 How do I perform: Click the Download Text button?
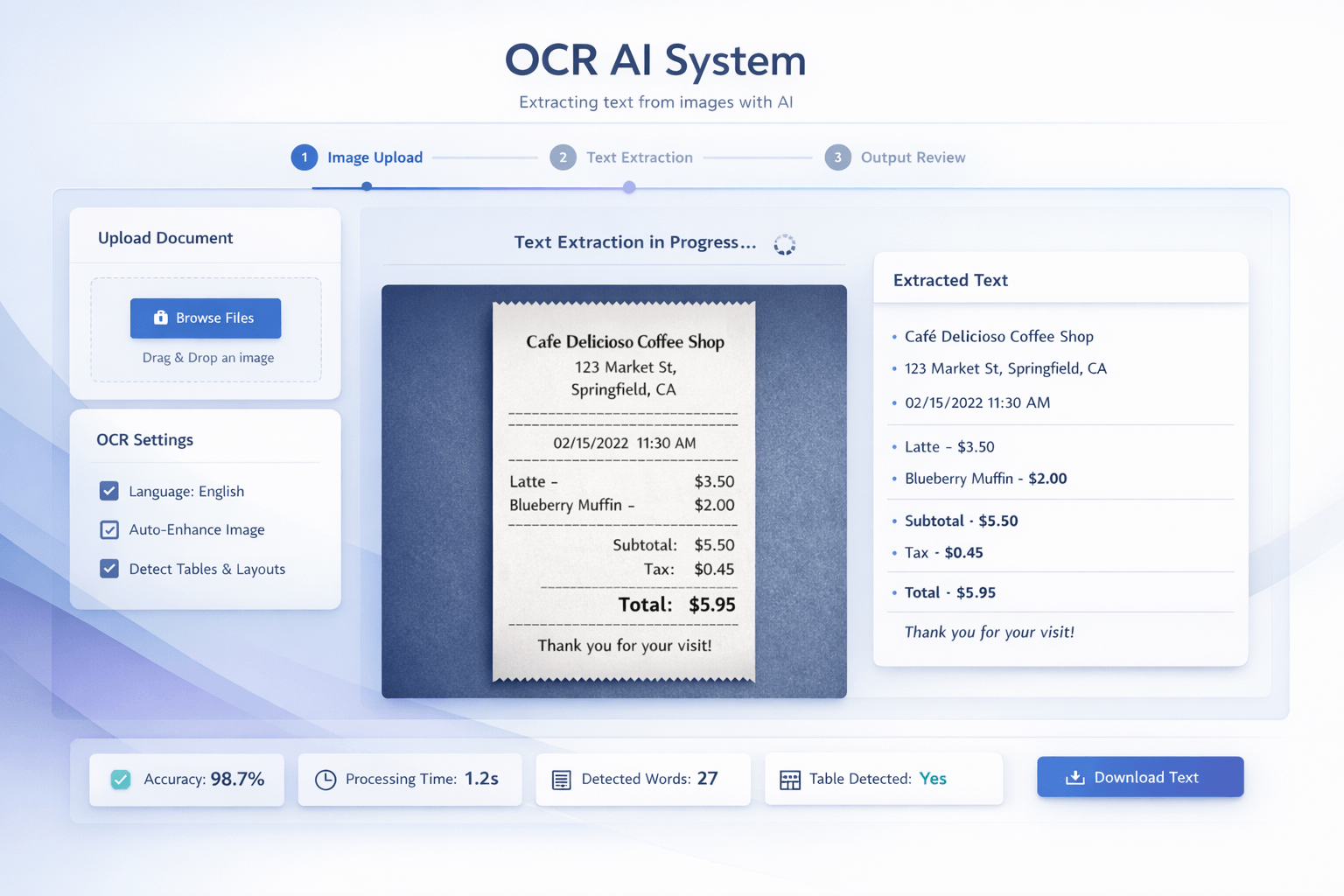1139,777
